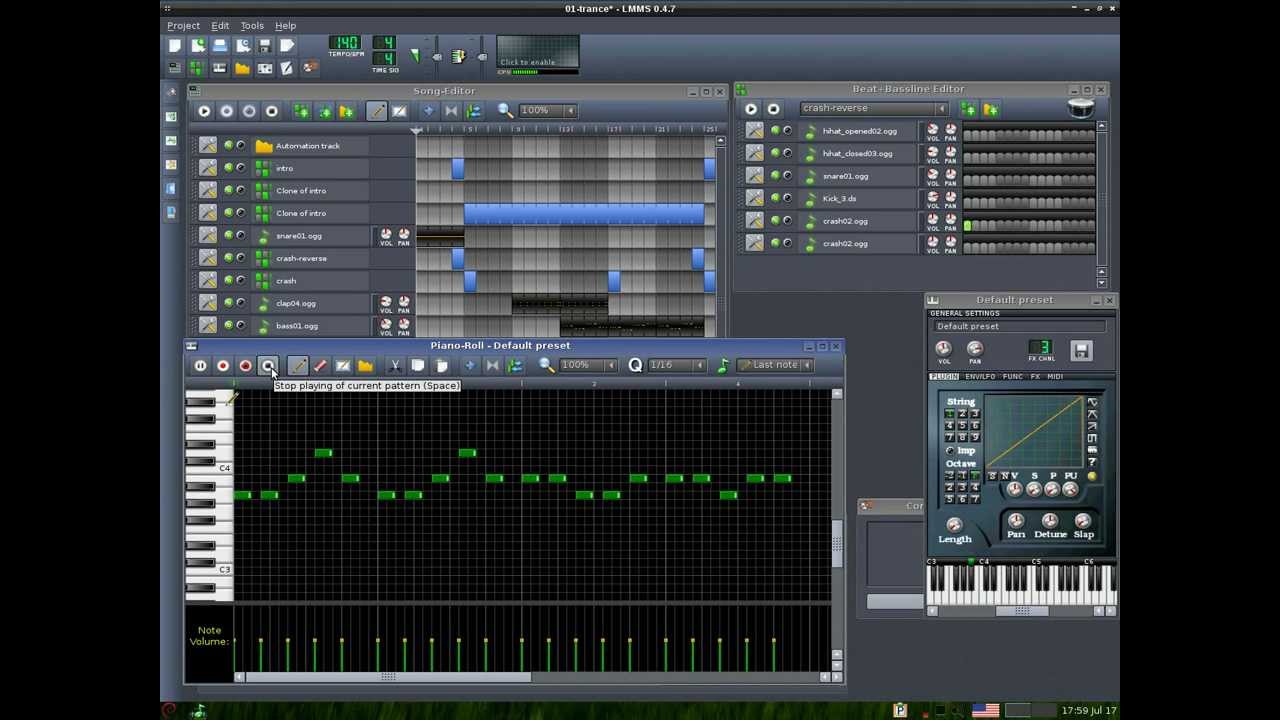Open the Tools menu
Image resolution: width=1280 pixels, height=720 pixels.
coord(252,25)
